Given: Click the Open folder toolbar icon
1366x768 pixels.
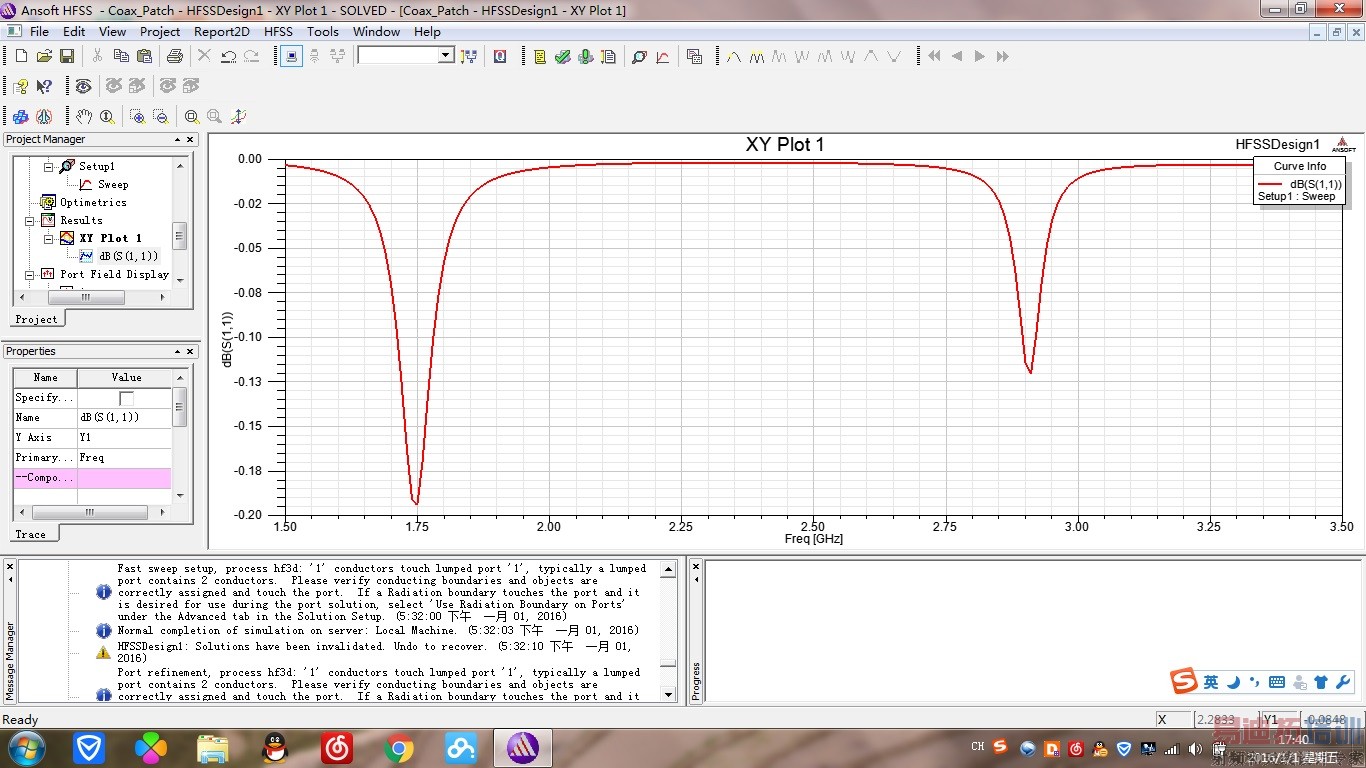Looking at the screenshot, I should (44, 57).
